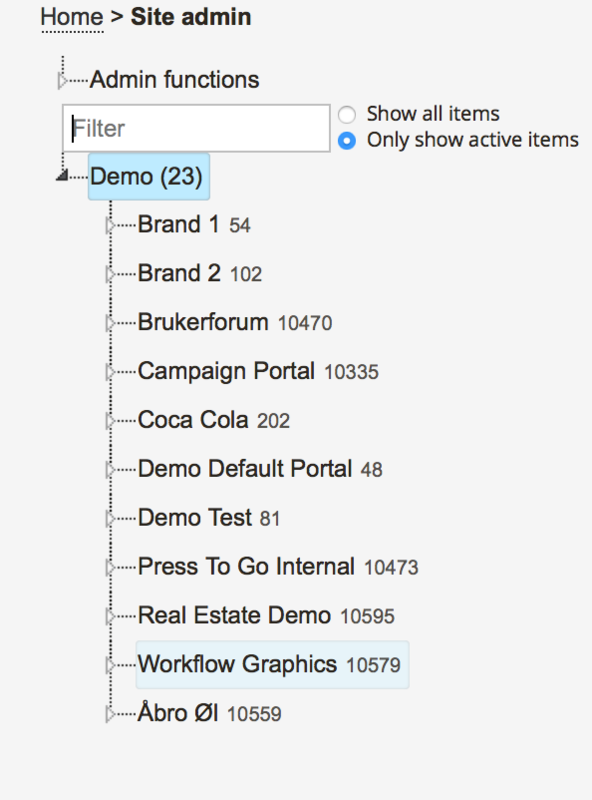The image size is (592, 800).
Task: Follow the Home breadcrumb link
Action: (72, 17)
